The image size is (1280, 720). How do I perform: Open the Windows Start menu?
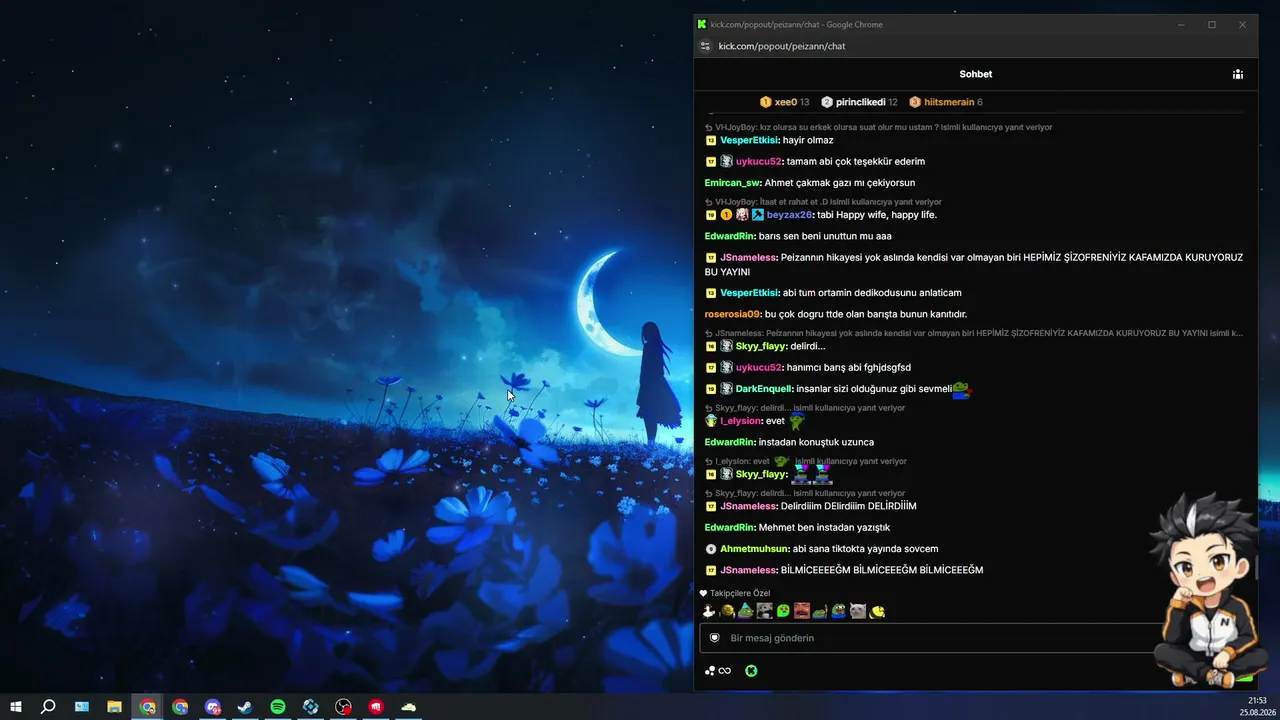tap(15, 707)
